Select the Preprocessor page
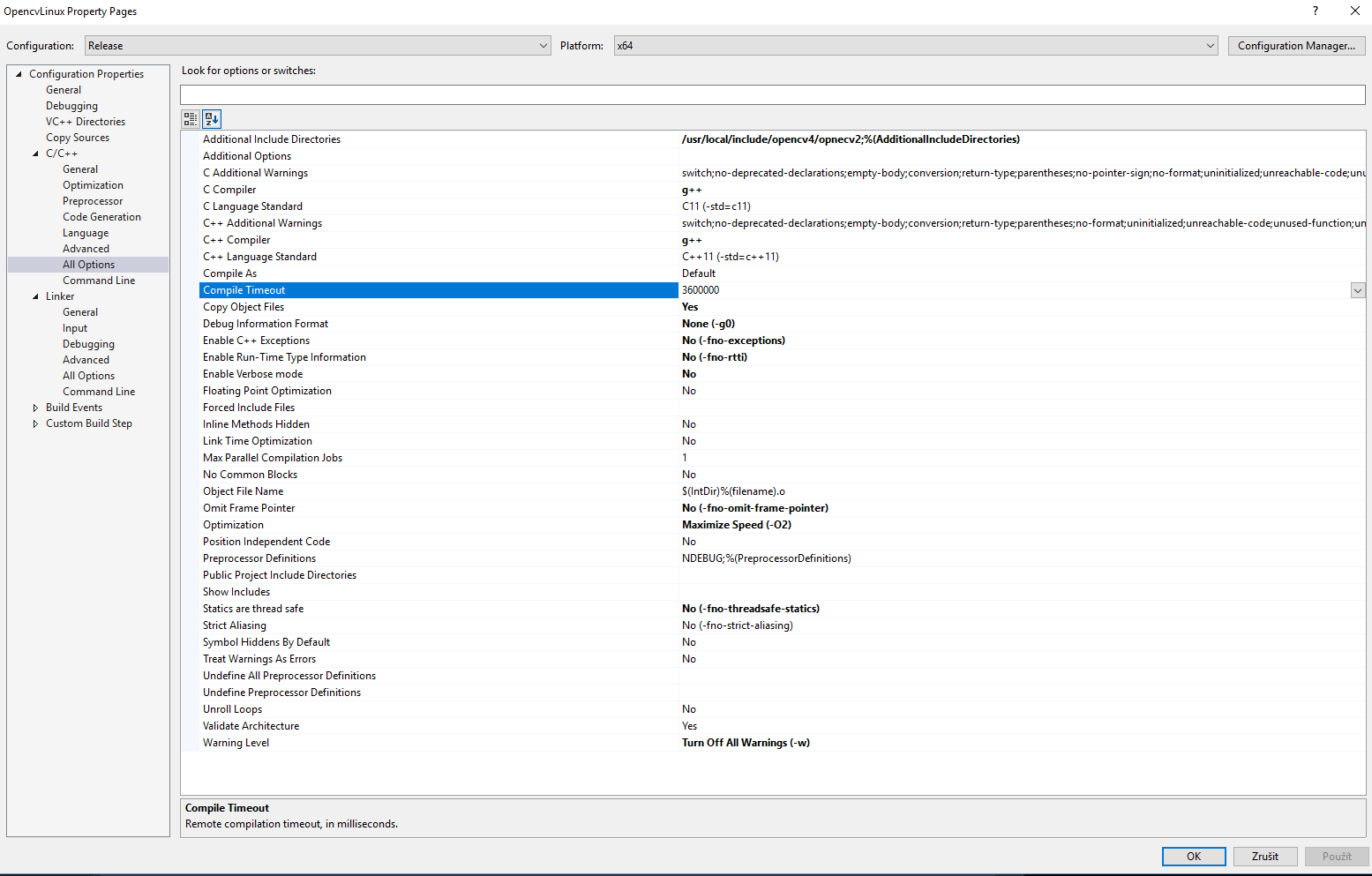The image size is (1372, 876). pyautogui.click(x=92, y=200)
